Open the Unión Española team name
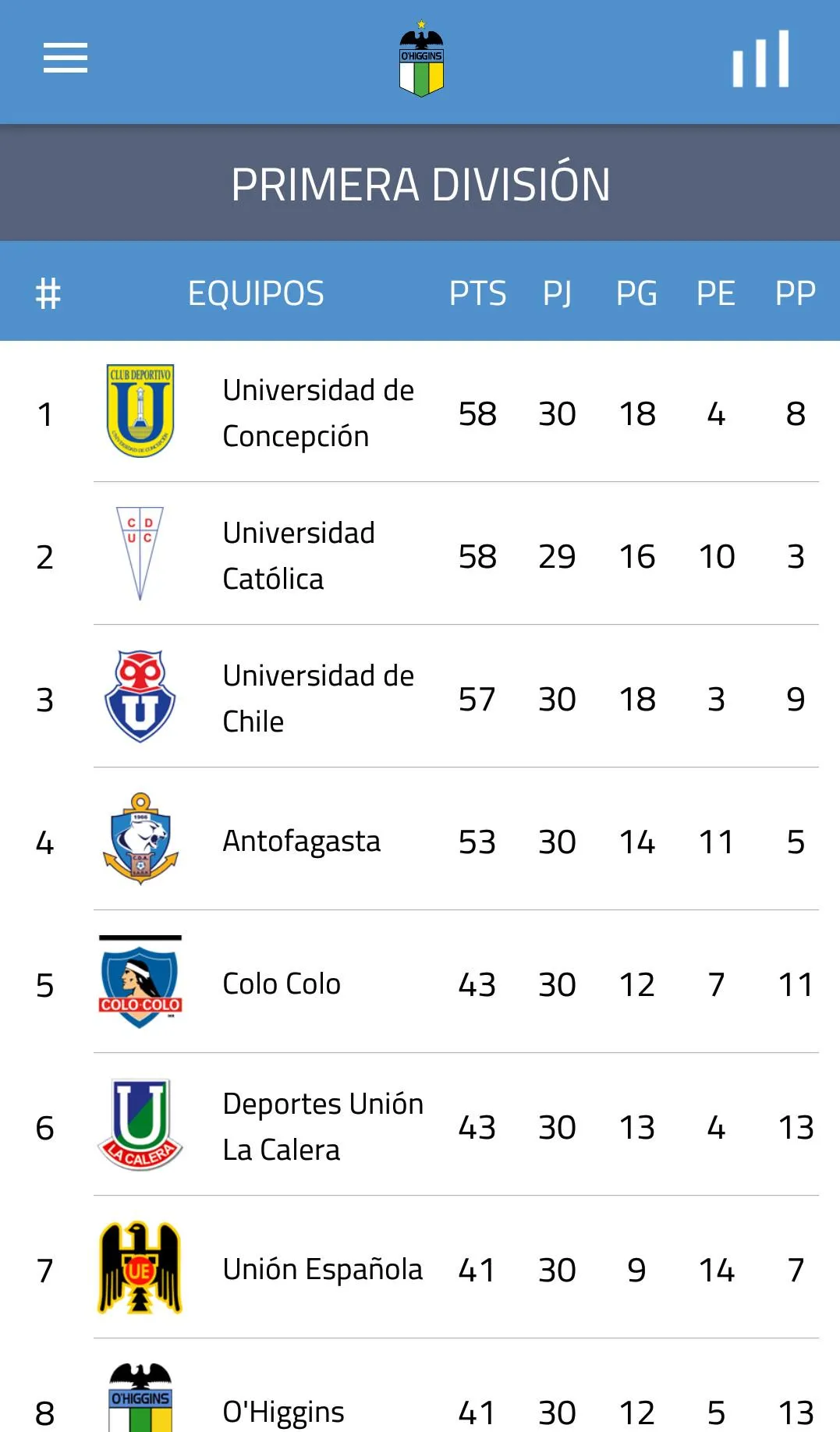Viewport: 840px width, 1432px height. point(322,1269)
